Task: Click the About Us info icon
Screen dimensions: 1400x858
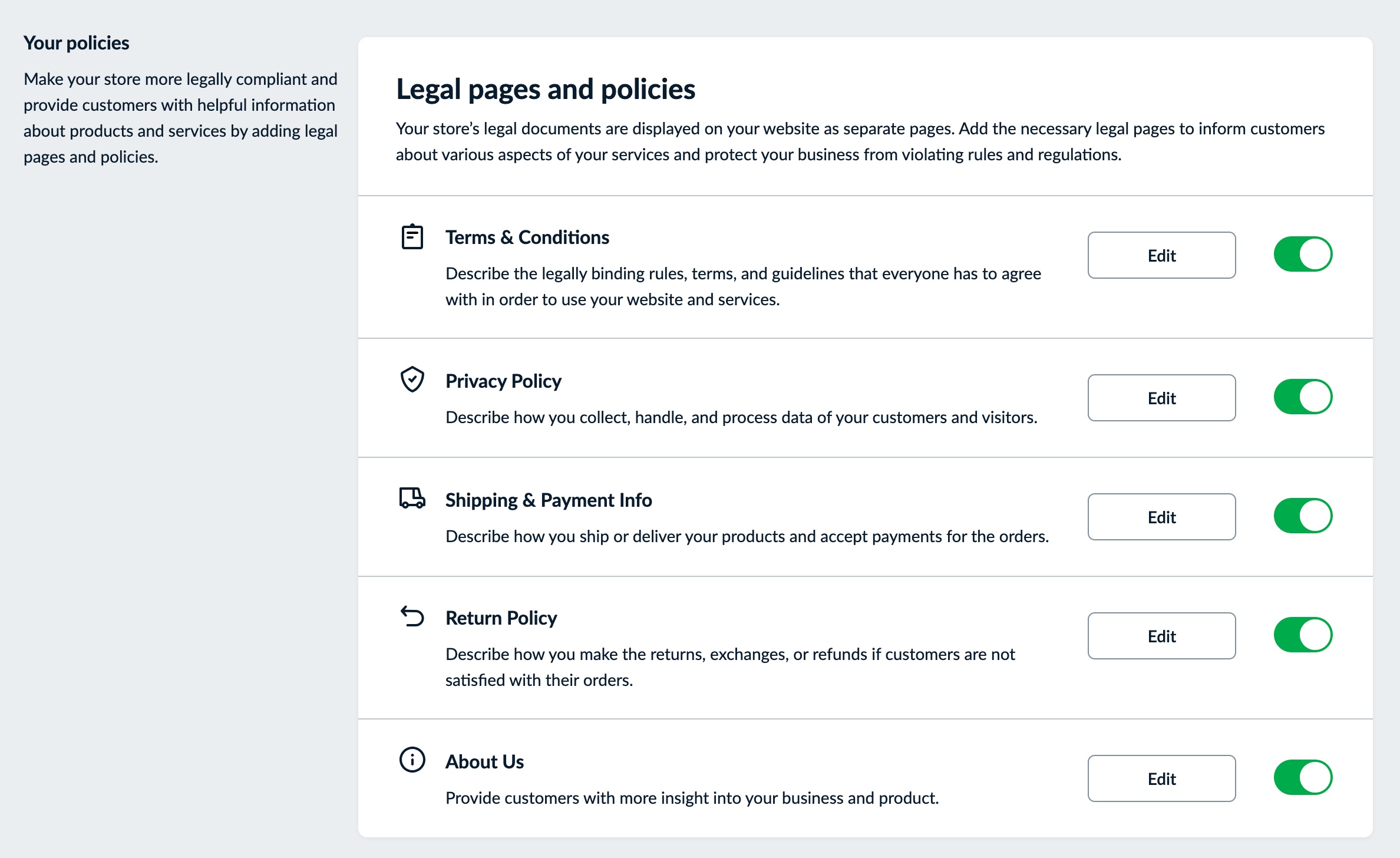Action: point(412,760)
